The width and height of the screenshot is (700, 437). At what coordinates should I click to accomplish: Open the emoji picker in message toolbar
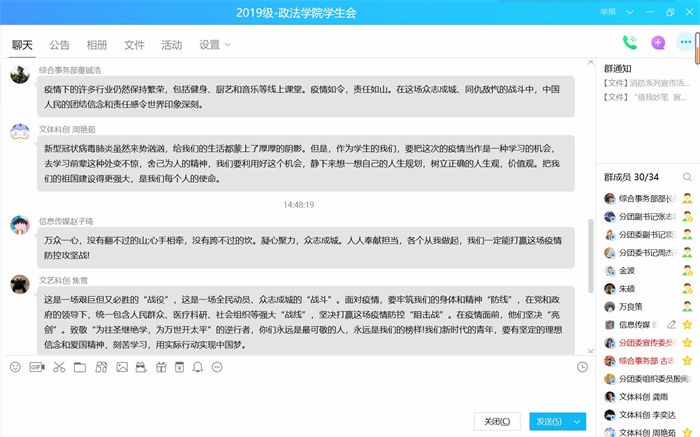point(15,367)
